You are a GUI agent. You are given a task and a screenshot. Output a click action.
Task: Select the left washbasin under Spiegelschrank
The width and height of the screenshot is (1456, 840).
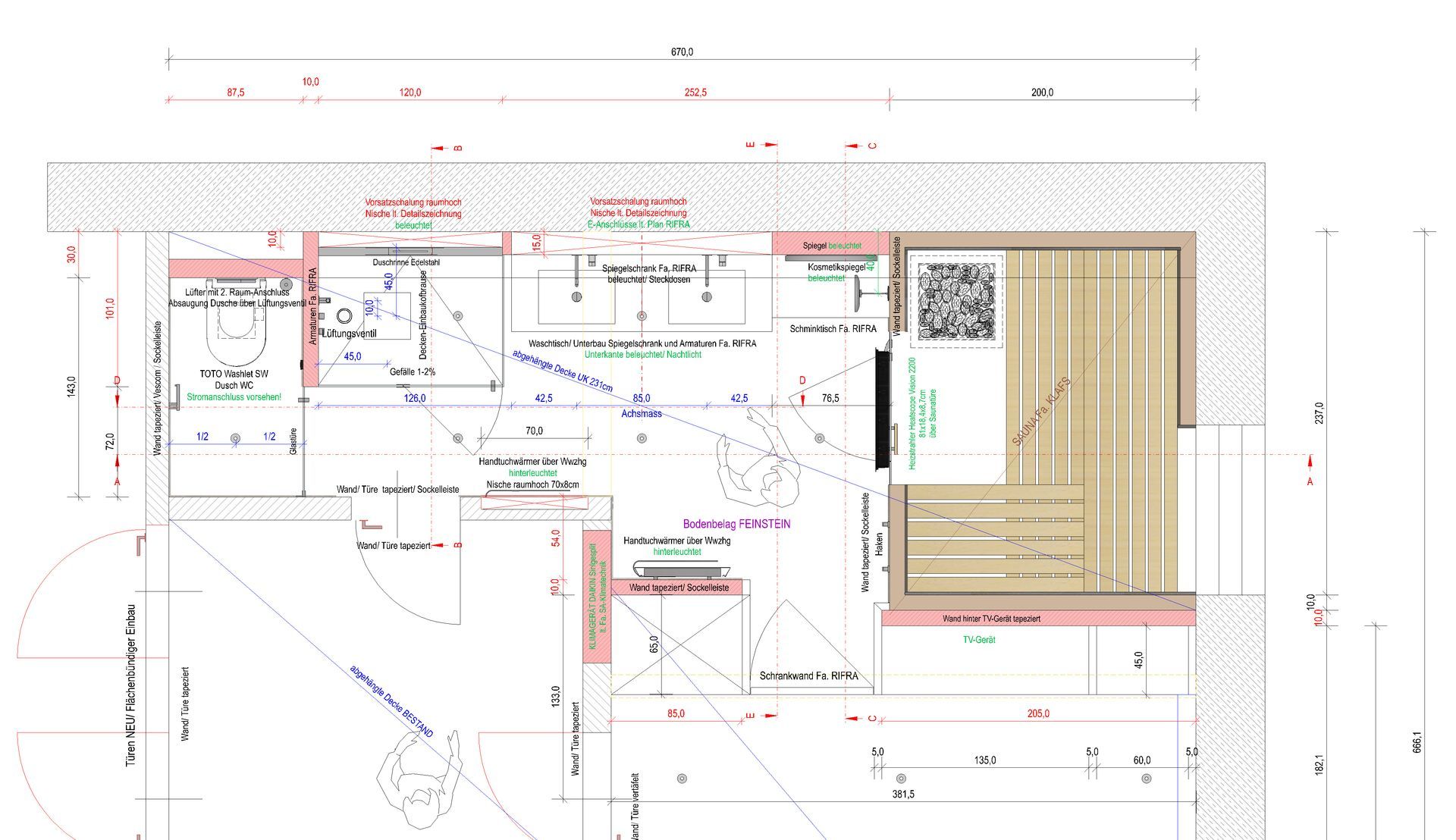click(576, 296)
